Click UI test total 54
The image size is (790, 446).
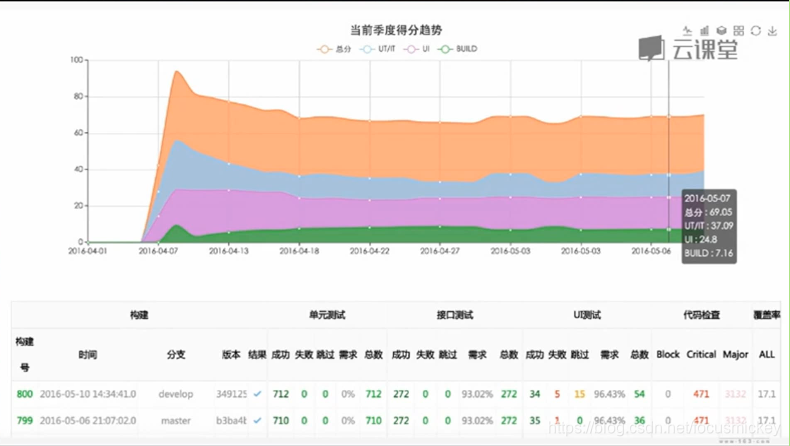(639, 394)
